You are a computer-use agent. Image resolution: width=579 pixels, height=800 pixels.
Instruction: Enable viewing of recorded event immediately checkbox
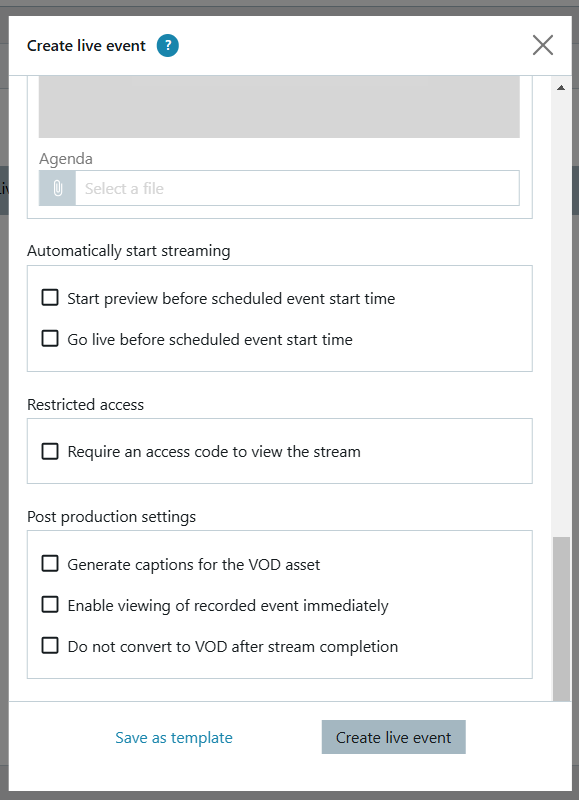(x=50, y=605)
